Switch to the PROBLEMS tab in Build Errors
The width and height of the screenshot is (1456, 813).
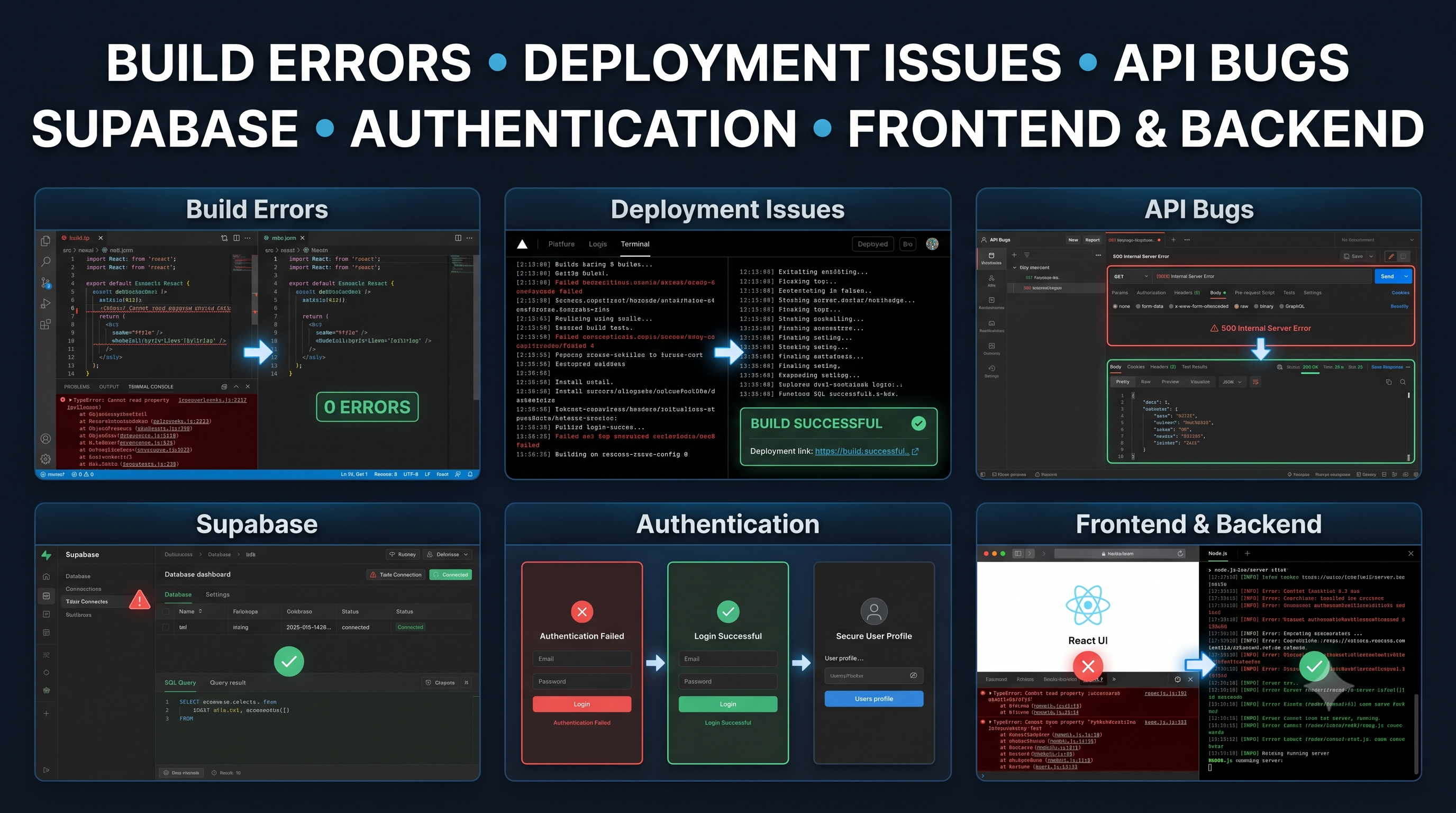tap(77, 387)
